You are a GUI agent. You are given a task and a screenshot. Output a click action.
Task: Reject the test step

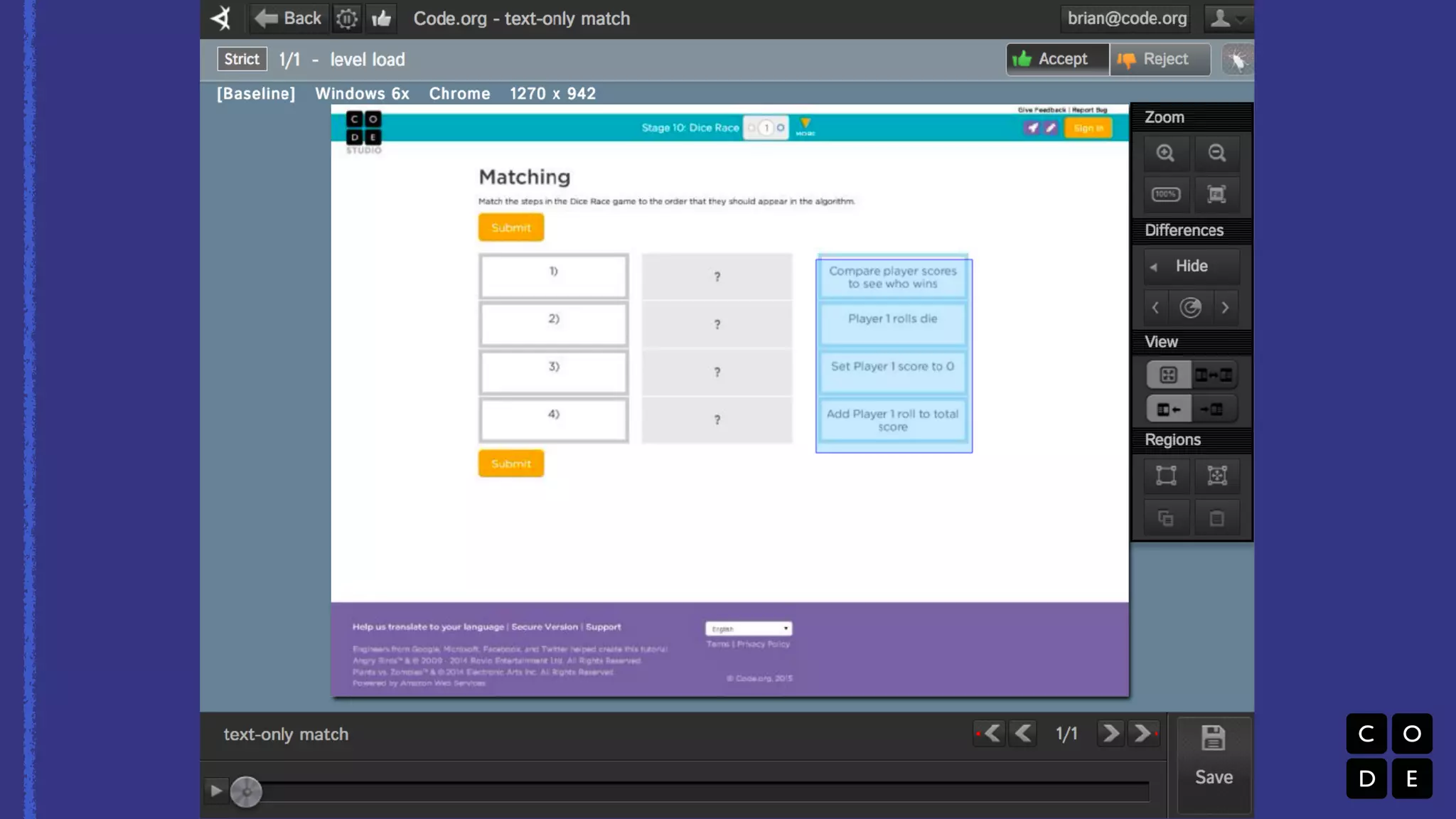click(1160, 59)
